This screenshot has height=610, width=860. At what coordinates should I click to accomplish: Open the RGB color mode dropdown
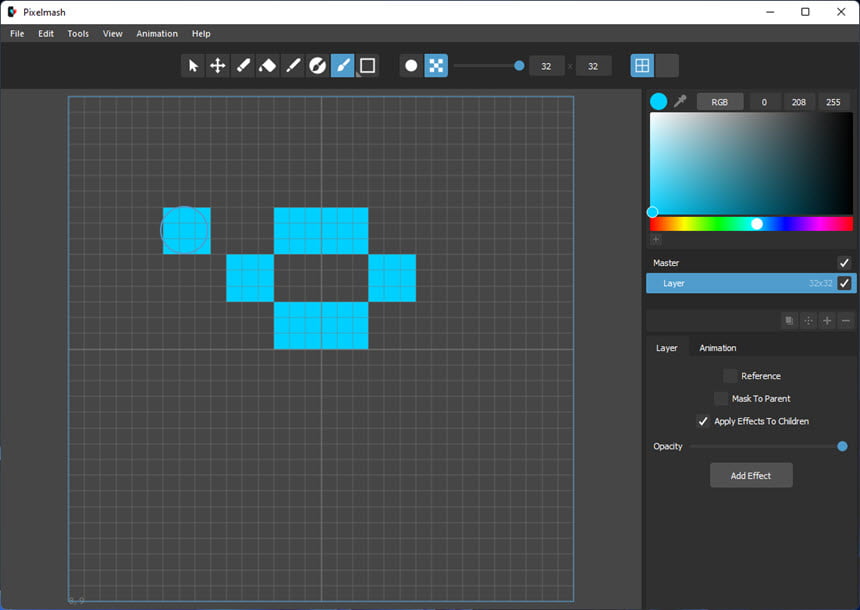720,102
